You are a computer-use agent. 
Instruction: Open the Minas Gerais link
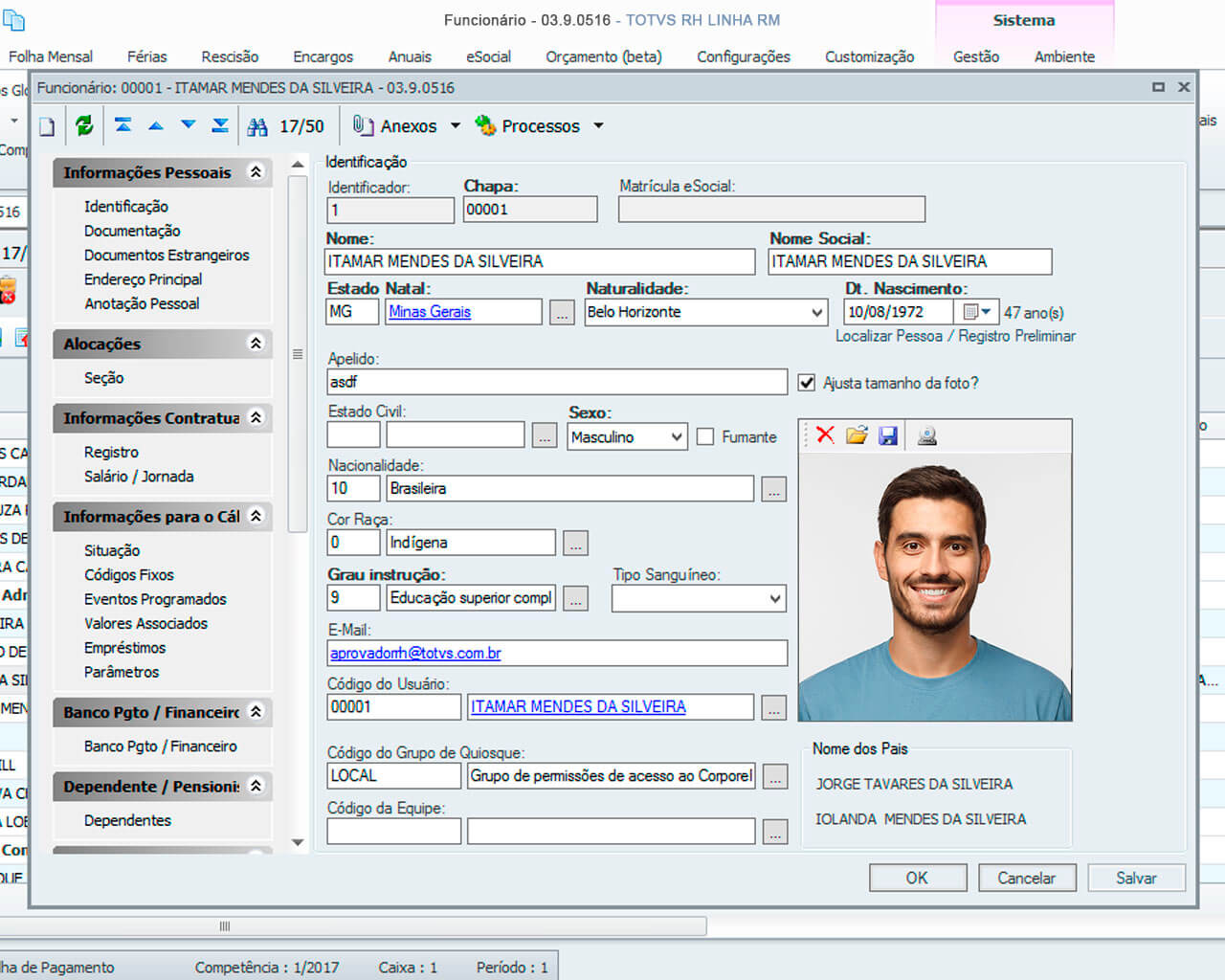tap(430, 312)
